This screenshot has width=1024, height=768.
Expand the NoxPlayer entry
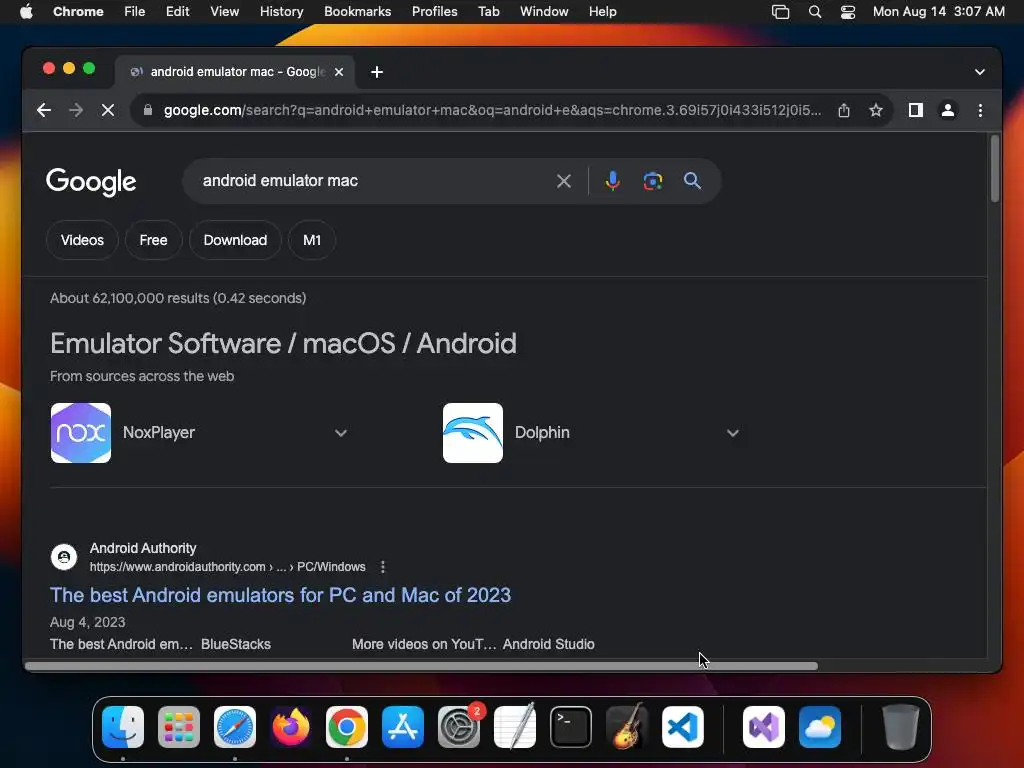click(x=341, y=433)
